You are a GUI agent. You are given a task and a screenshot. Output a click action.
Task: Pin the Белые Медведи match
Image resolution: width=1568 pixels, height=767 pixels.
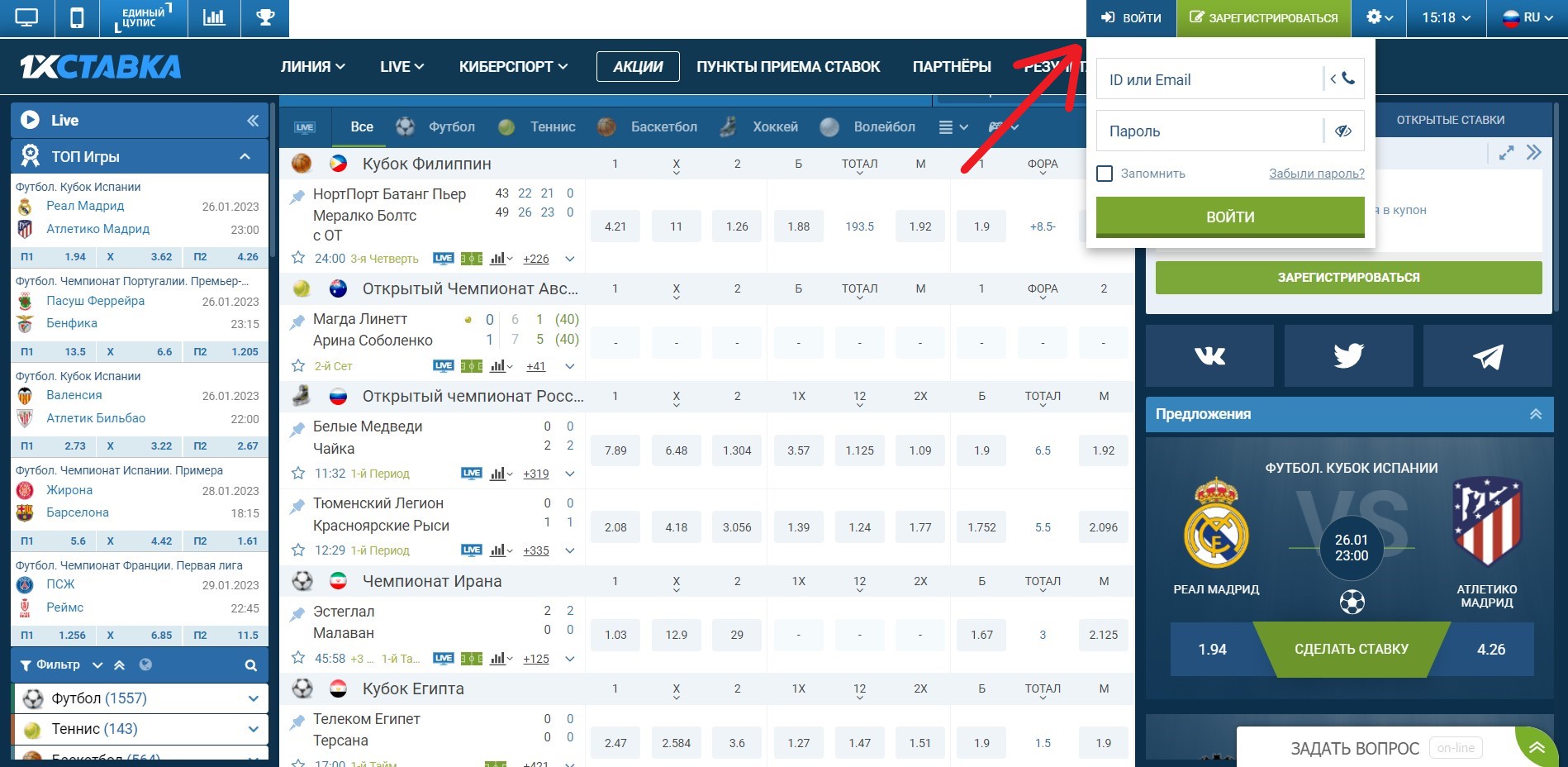click(297, 430)
